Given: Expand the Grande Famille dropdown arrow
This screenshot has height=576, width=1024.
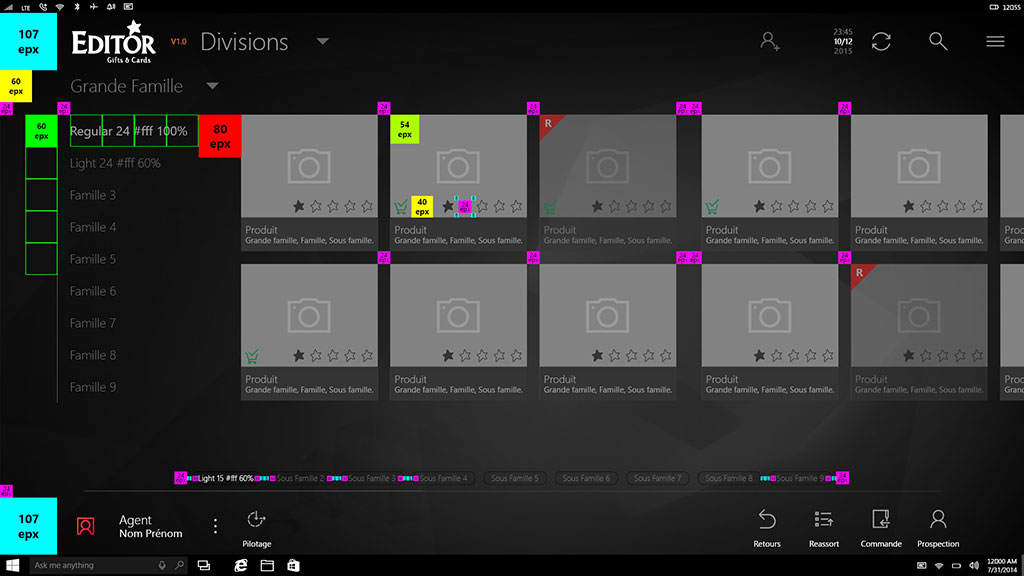Looking at the screenshot, I should [x=213, y=86].
